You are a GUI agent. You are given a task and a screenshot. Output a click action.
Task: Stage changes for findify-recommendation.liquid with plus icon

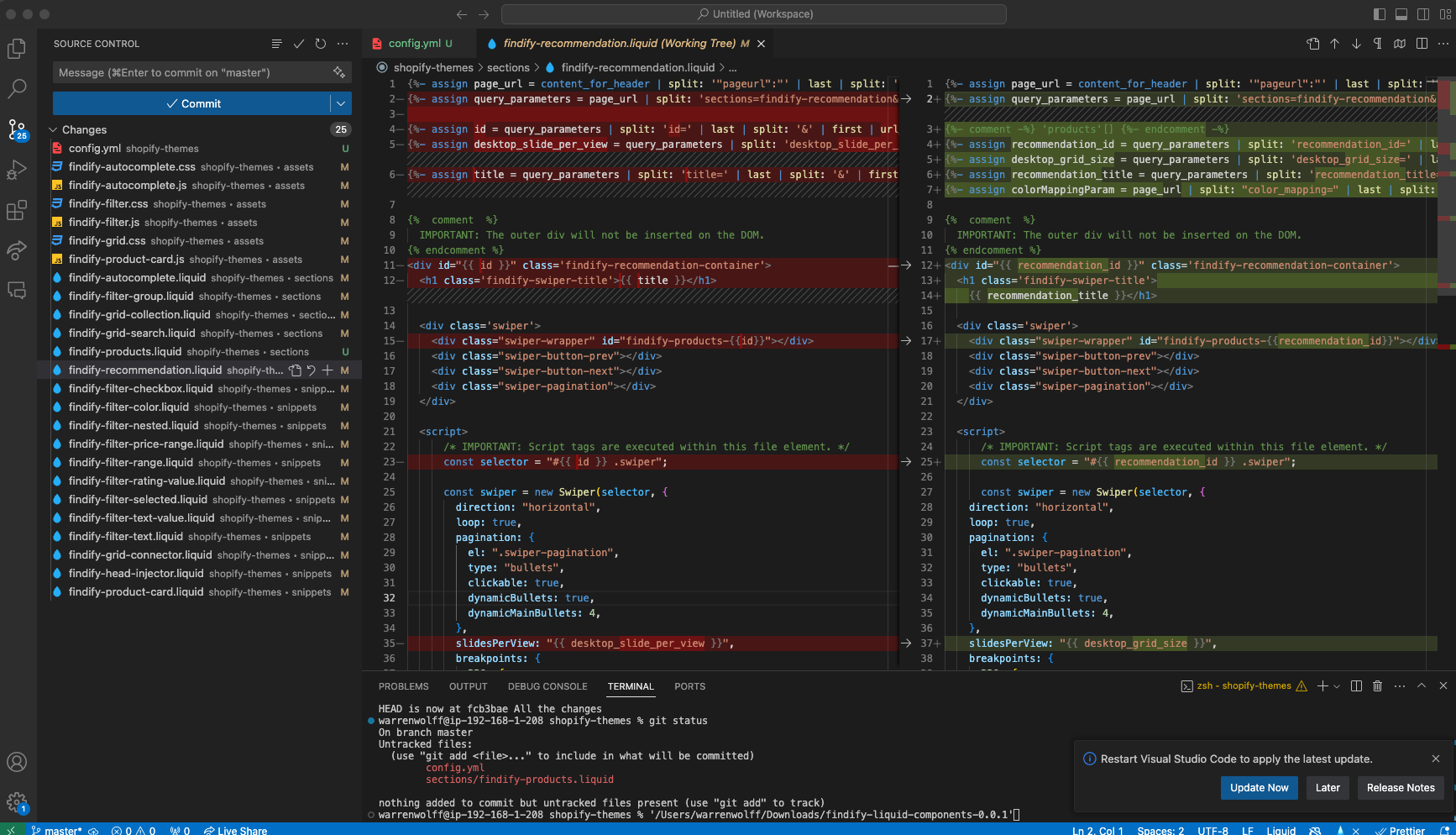click(327, 370)
